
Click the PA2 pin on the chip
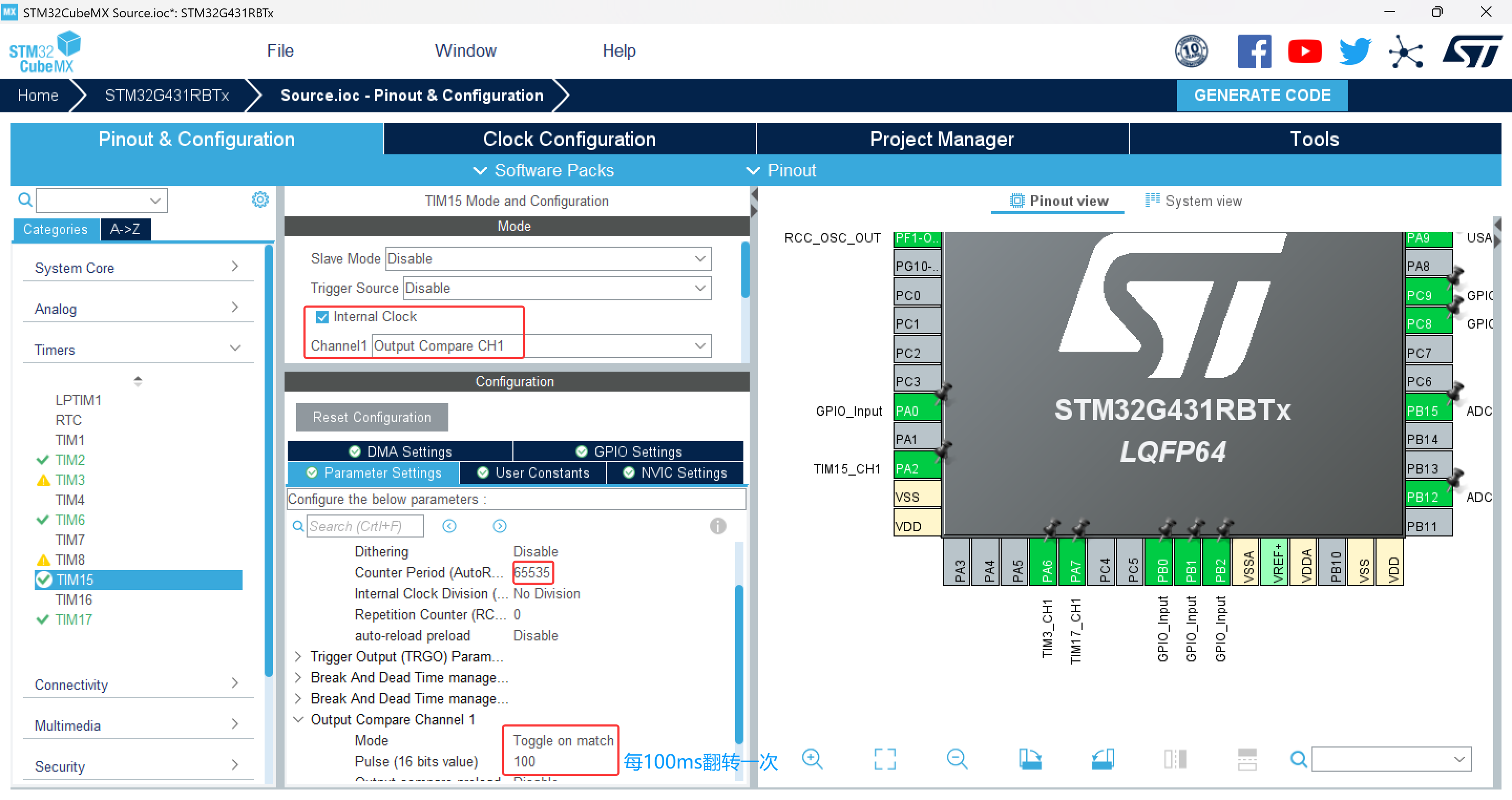[x=917, y=468]
